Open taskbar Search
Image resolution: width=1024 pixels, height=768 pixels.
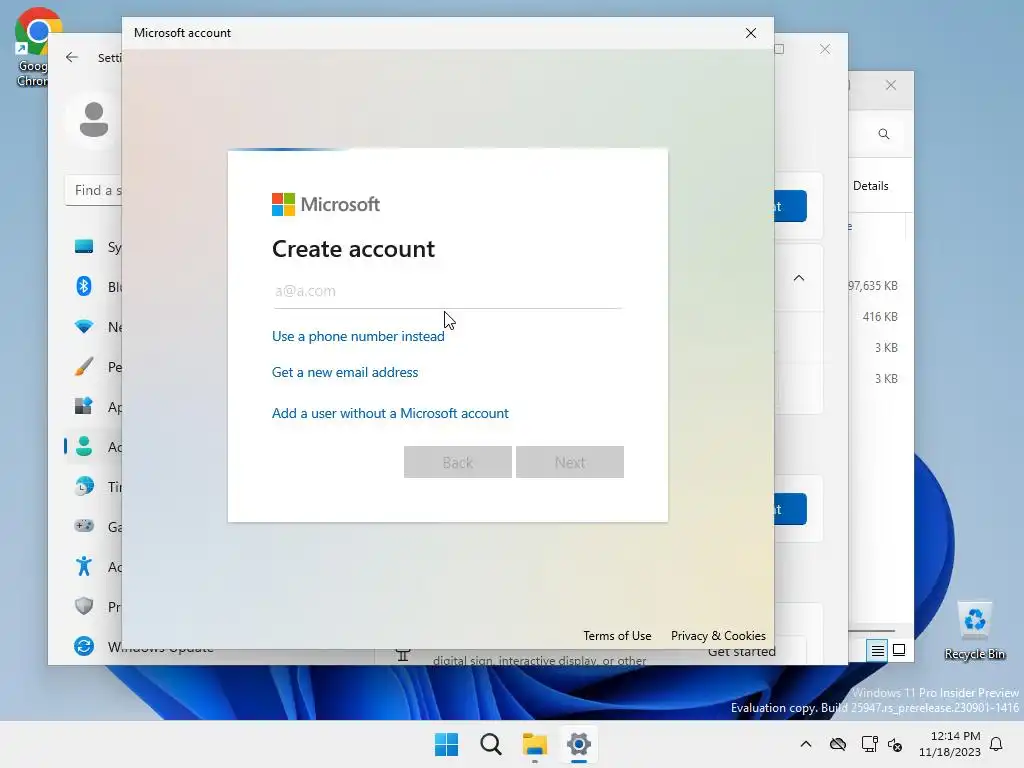[x=490, y=744]
